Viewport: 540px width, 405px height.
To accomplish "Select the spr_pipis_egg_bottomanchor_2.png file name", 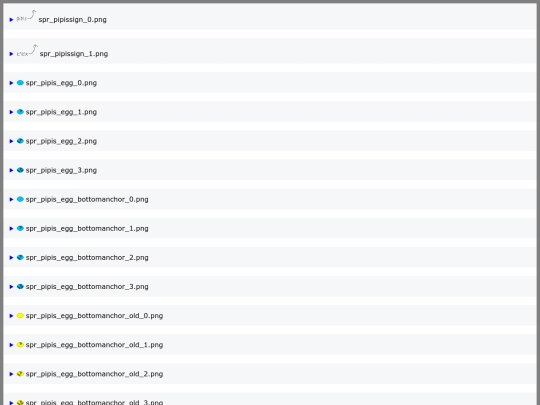I will pyautogui.click(x=87, y=258).
